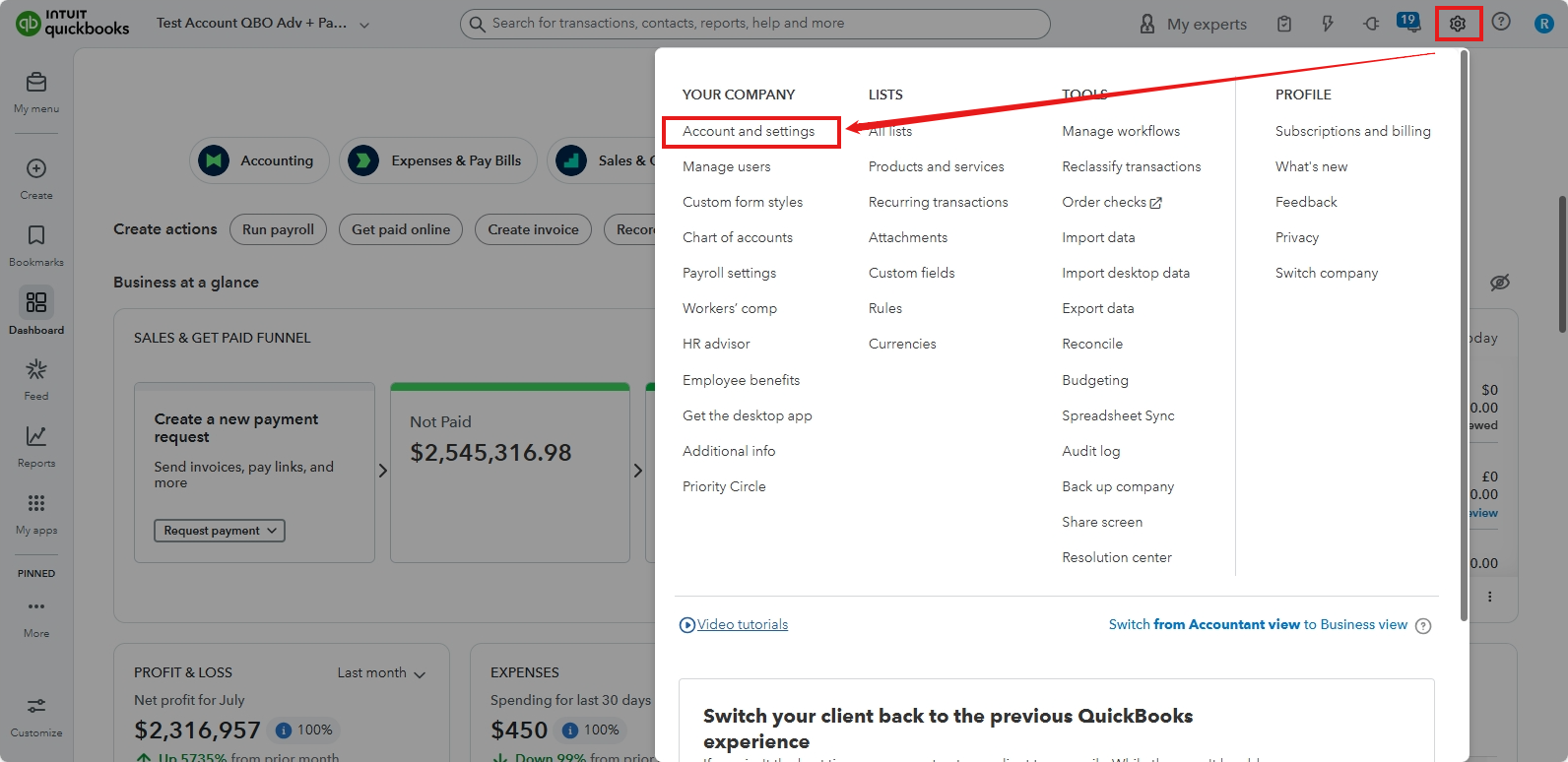Image resolution: width=1568 pixels, height=762 pixels.
Task: Open My menu in the sidebar
Action: pyautogui.click(x=36, y=93)
